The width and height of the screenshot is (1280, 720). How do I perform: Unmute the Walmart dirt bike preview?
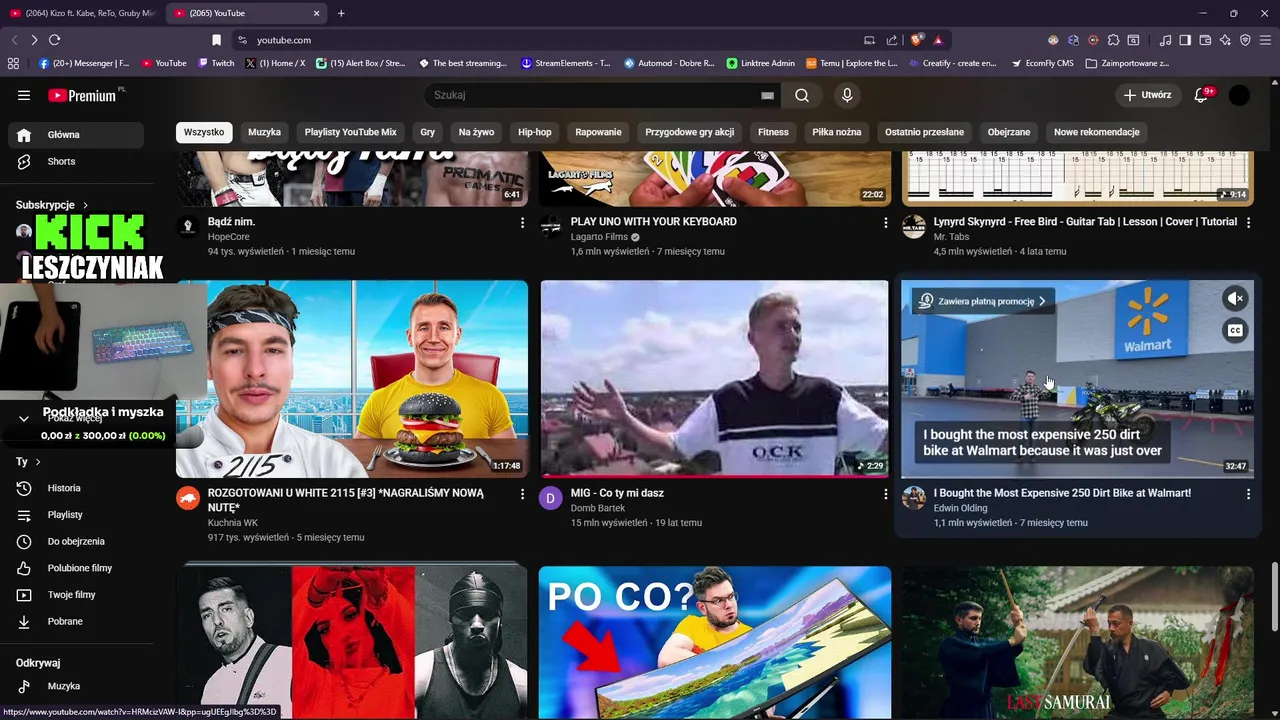click(x=1236, y=298)
